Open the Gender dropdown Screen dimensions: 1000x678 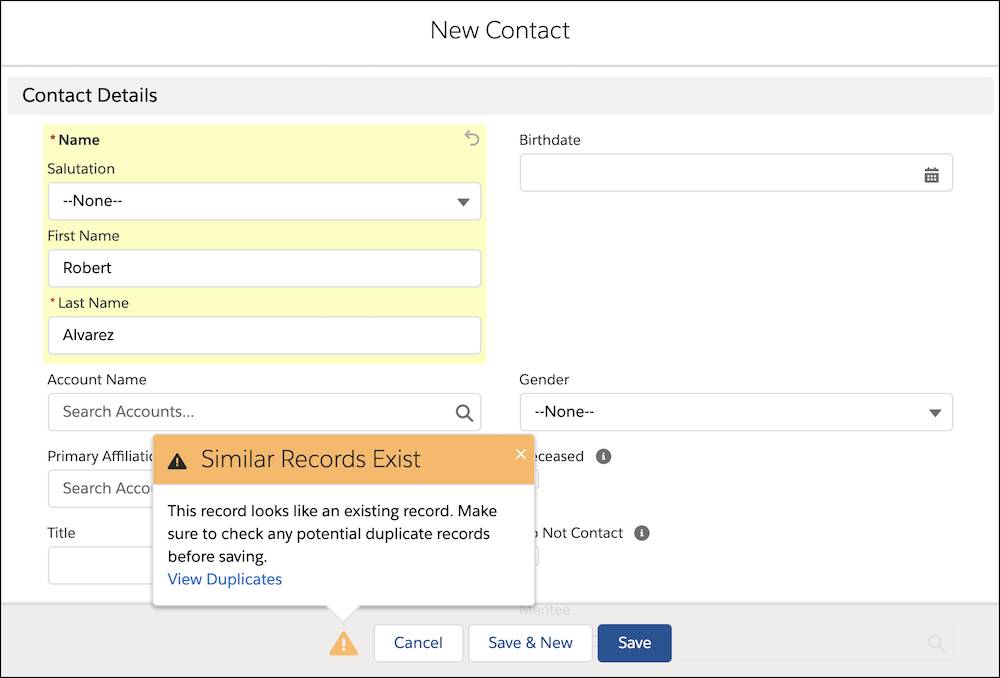tap(736, 412)
